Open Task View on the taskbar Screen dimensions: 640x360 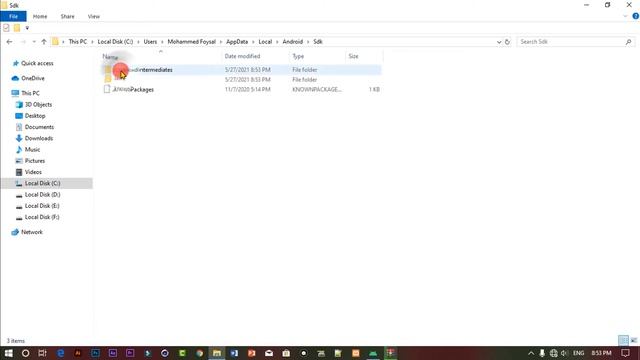[x=42, y=353]
